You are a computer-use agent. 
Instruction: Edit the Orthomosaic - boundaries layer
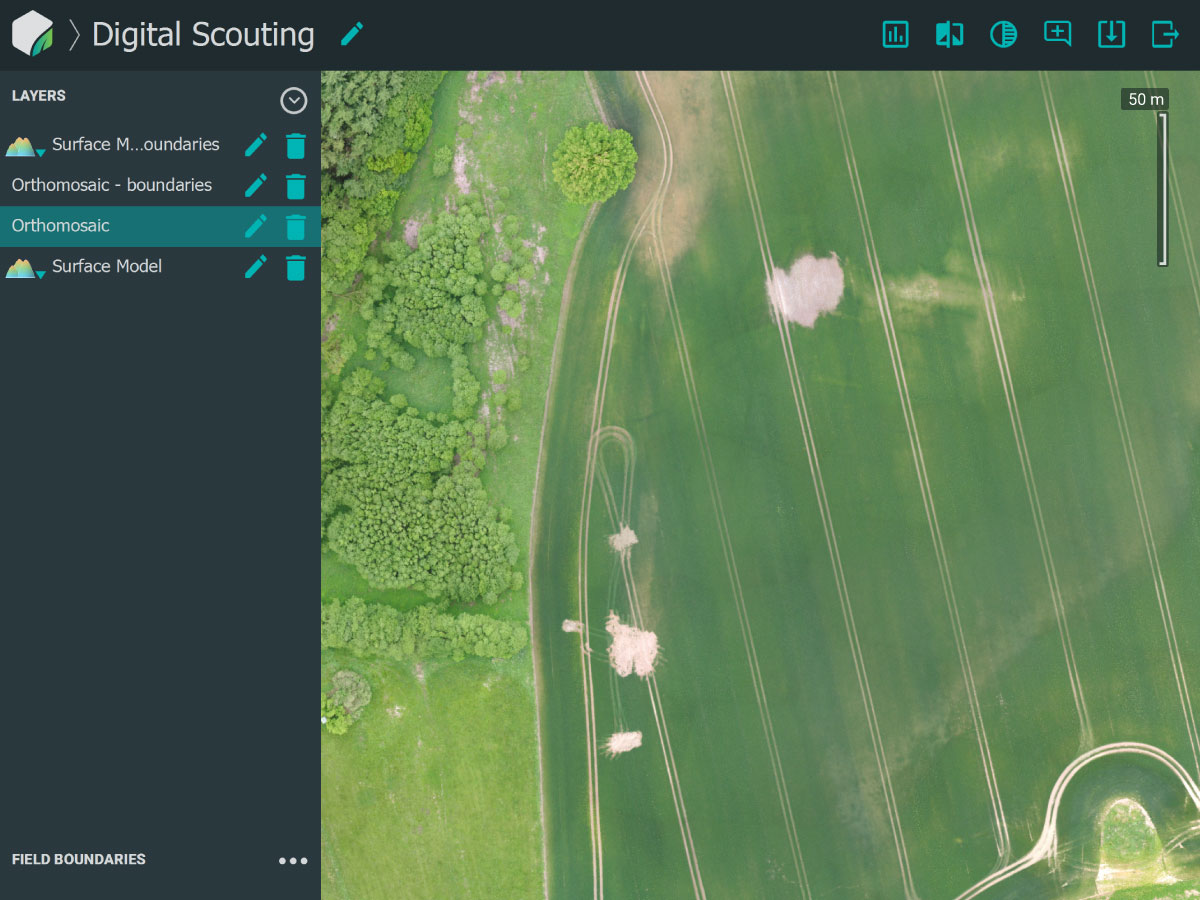(x=255, y=185)
